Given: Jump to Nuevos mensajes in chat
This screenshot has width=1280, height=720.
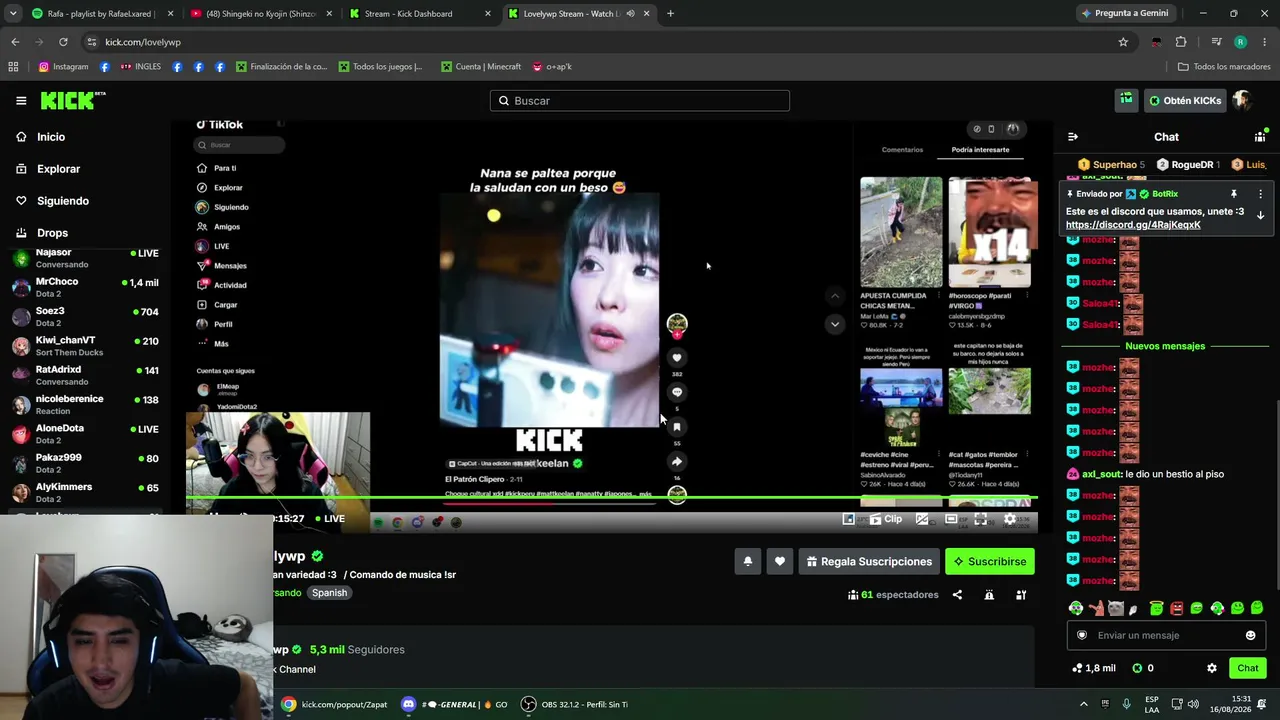Looking at the screenshot, I should tap(1165, 346).
